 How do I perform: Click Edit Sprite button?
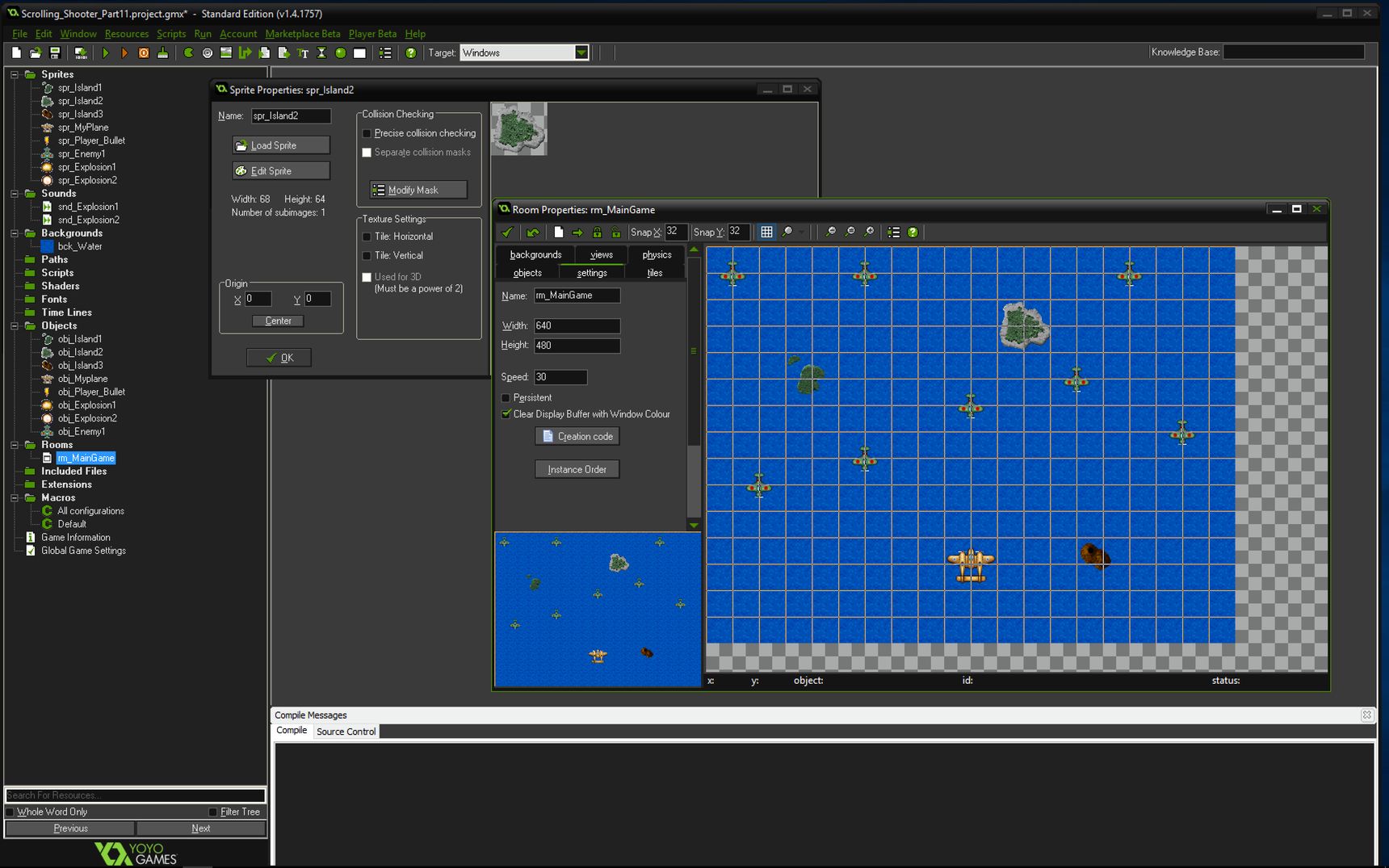[281, 171]
